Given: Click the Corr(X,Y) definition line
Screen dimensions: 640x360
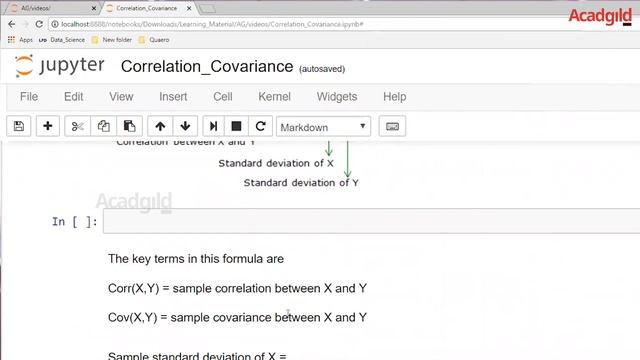Looking at the screenshot, I should (x=238, y=288).
